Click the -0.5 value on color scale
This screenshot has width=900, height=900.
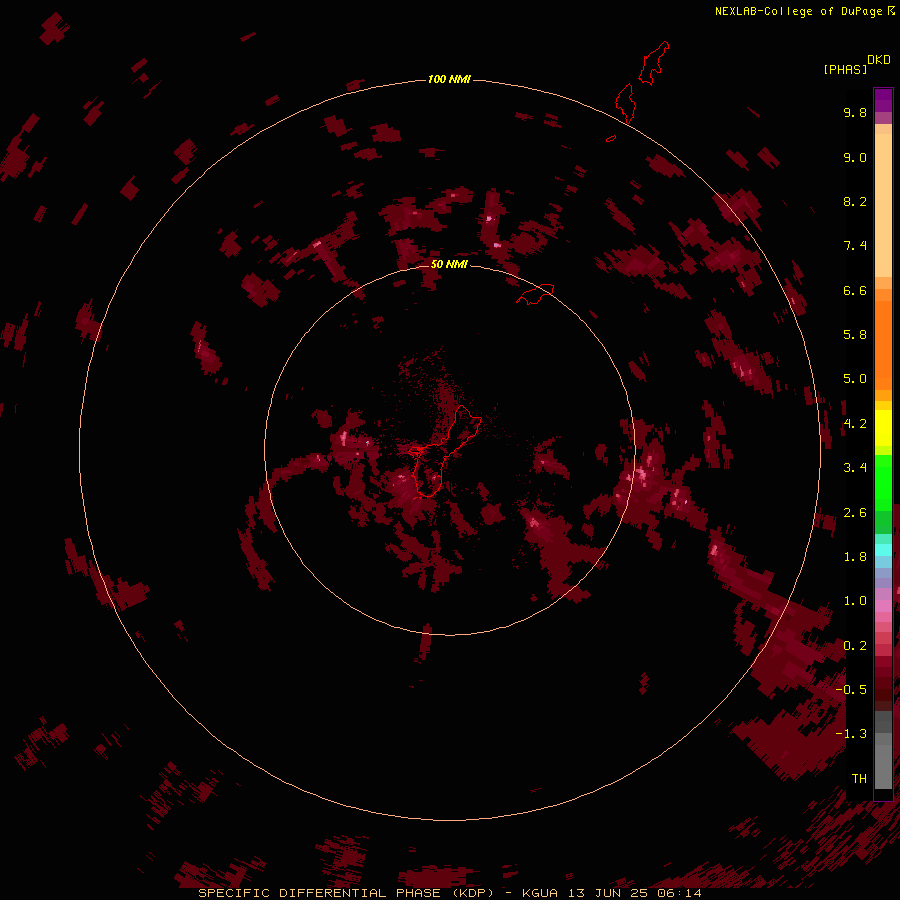pyautogui.click(x=851, y=689)
